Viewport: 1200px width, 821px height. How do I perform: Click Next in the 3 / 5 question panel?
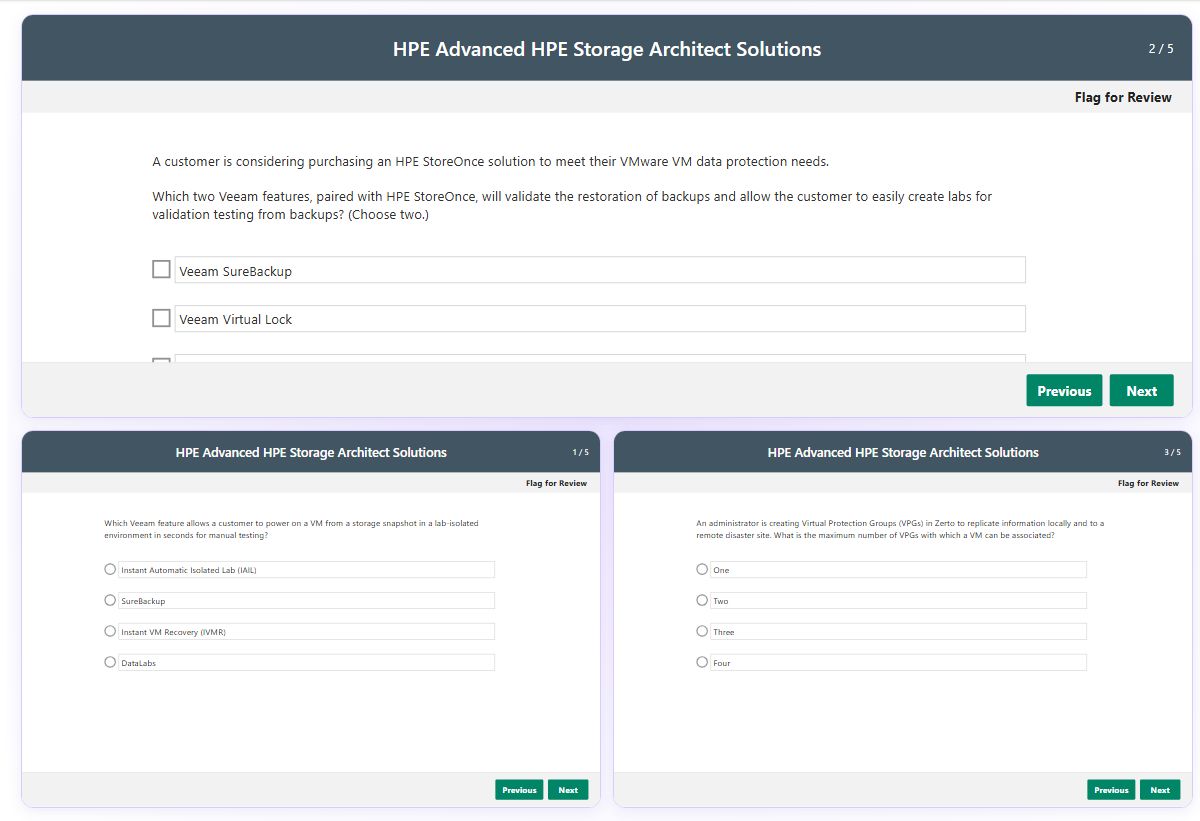[1160, 790]
